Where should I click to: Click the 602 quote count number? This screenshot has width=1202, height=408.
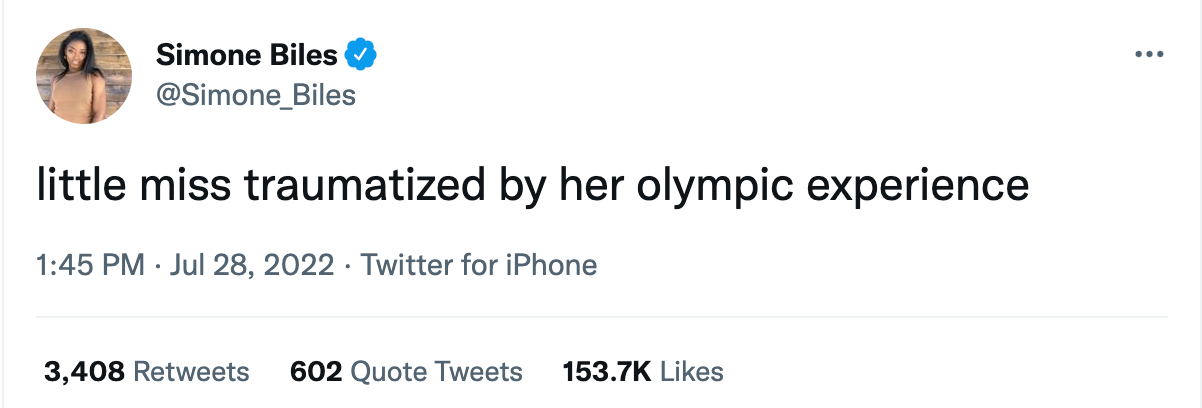point(316,372)
